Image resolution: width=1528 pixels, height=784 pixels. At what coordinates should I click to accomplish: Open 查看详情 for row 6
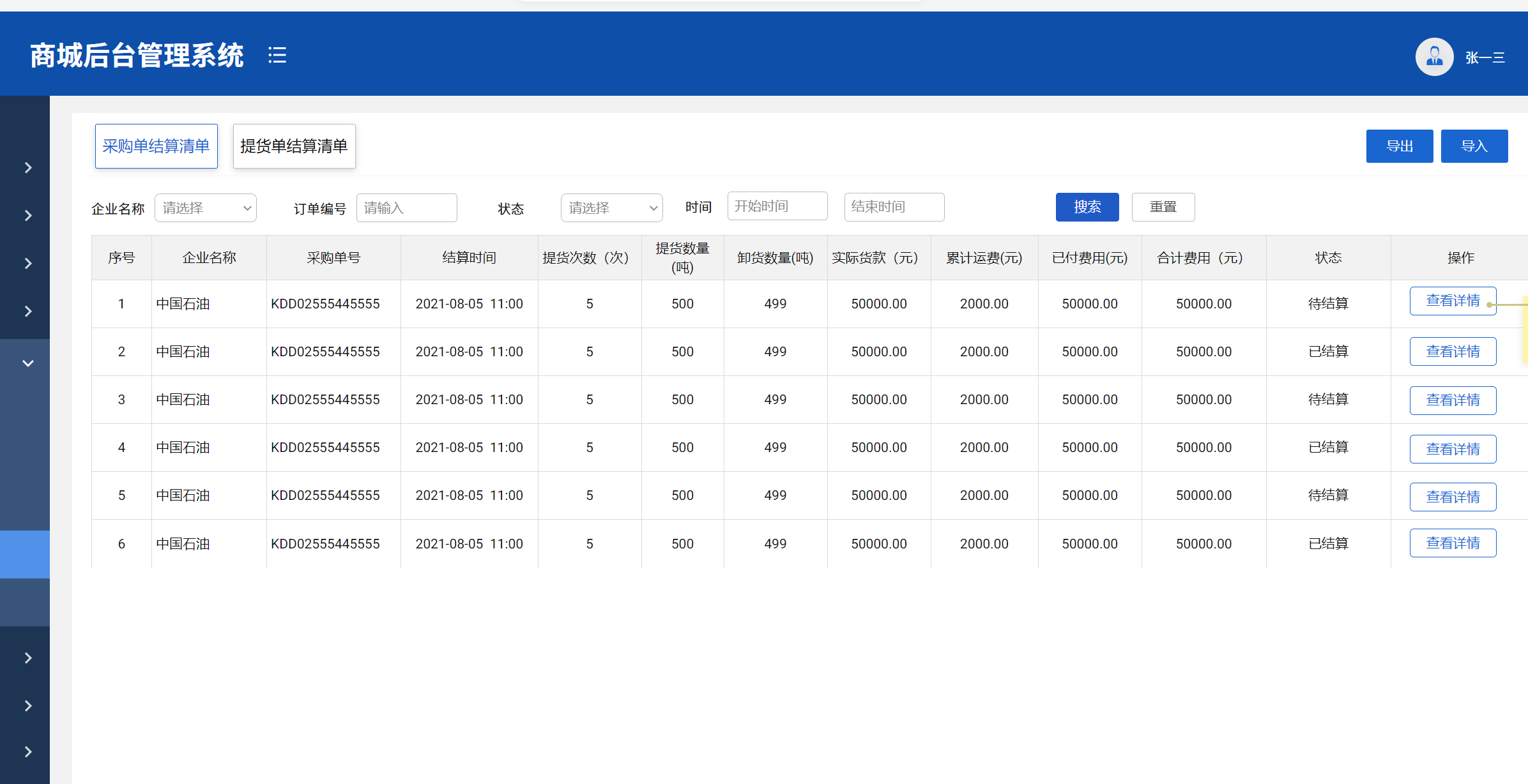[1453, 543]
